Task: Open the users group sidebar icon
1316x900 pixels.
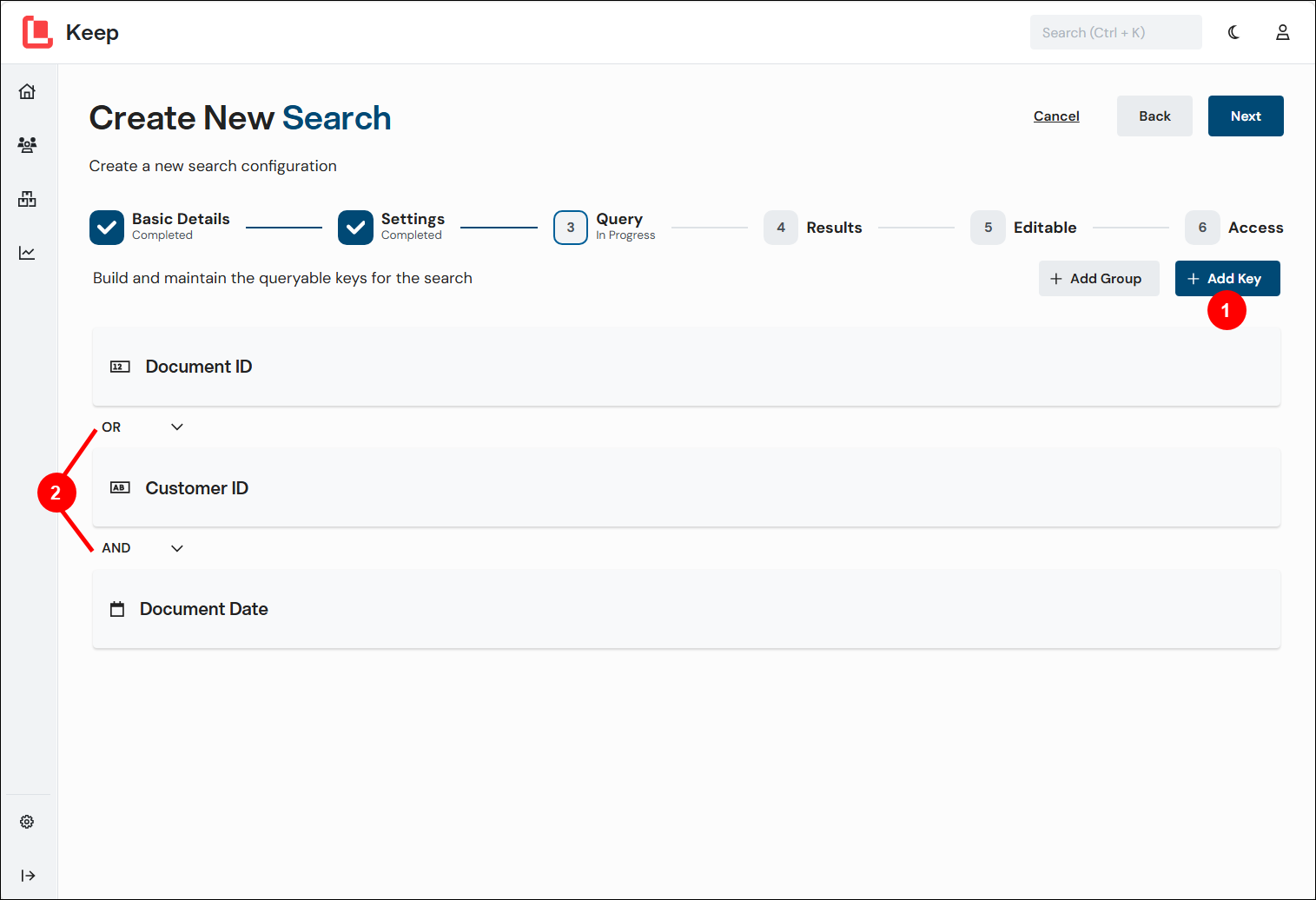Action: click(28, 145)
